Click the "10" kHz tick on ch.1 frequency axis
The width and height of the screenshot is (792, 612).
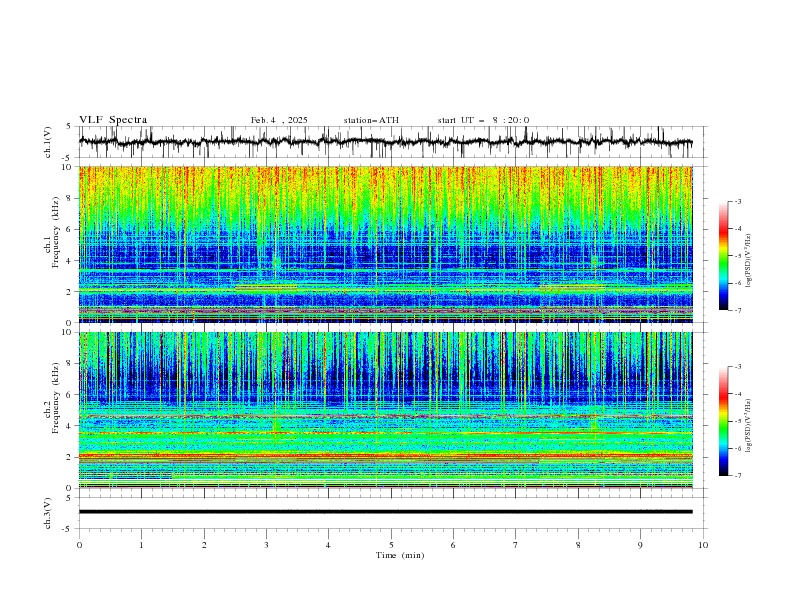tap(66, 167)
